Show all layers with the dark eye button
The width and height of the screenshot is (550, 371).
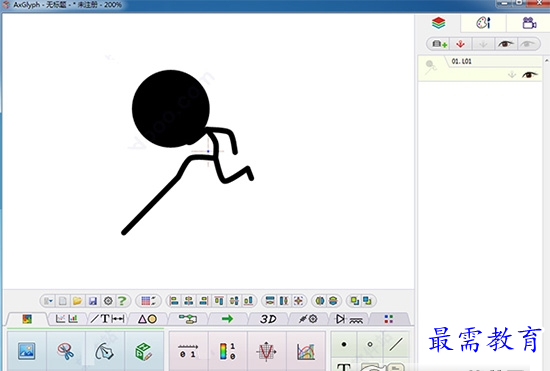pyautogui.click(x=505, y=44)
